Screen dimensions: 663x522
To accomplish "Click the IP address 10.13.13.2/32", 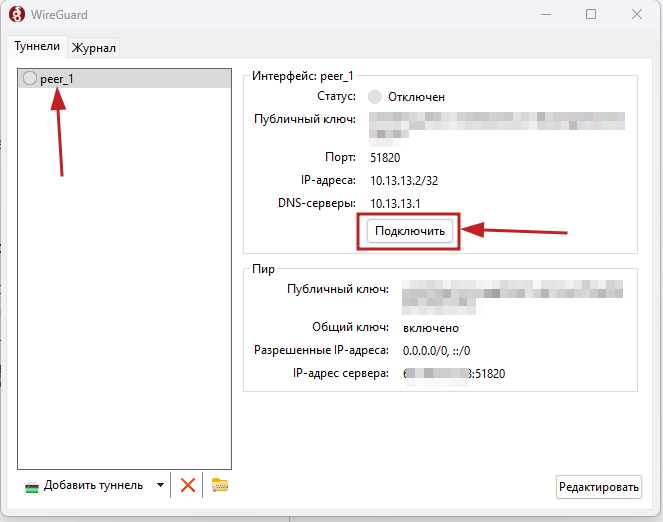I will pos(404,181).
